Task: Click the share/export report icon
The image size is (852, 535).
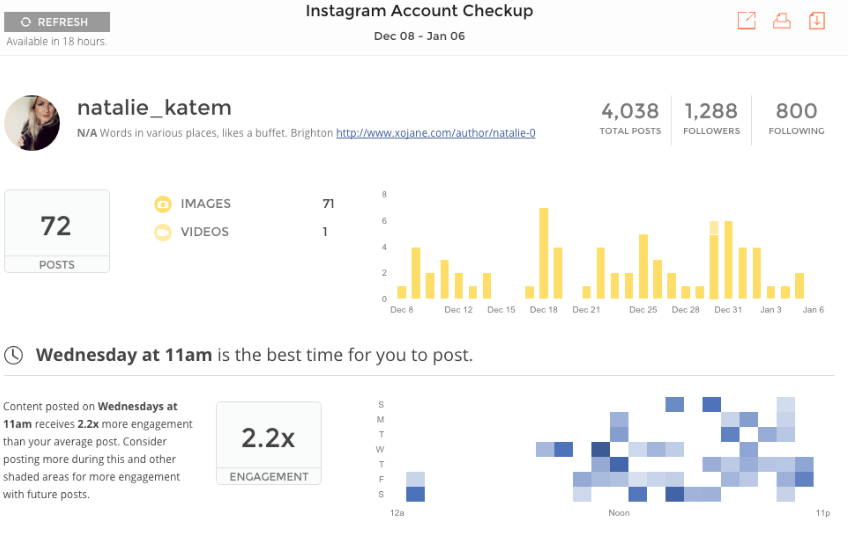Action: coord(746,20)
